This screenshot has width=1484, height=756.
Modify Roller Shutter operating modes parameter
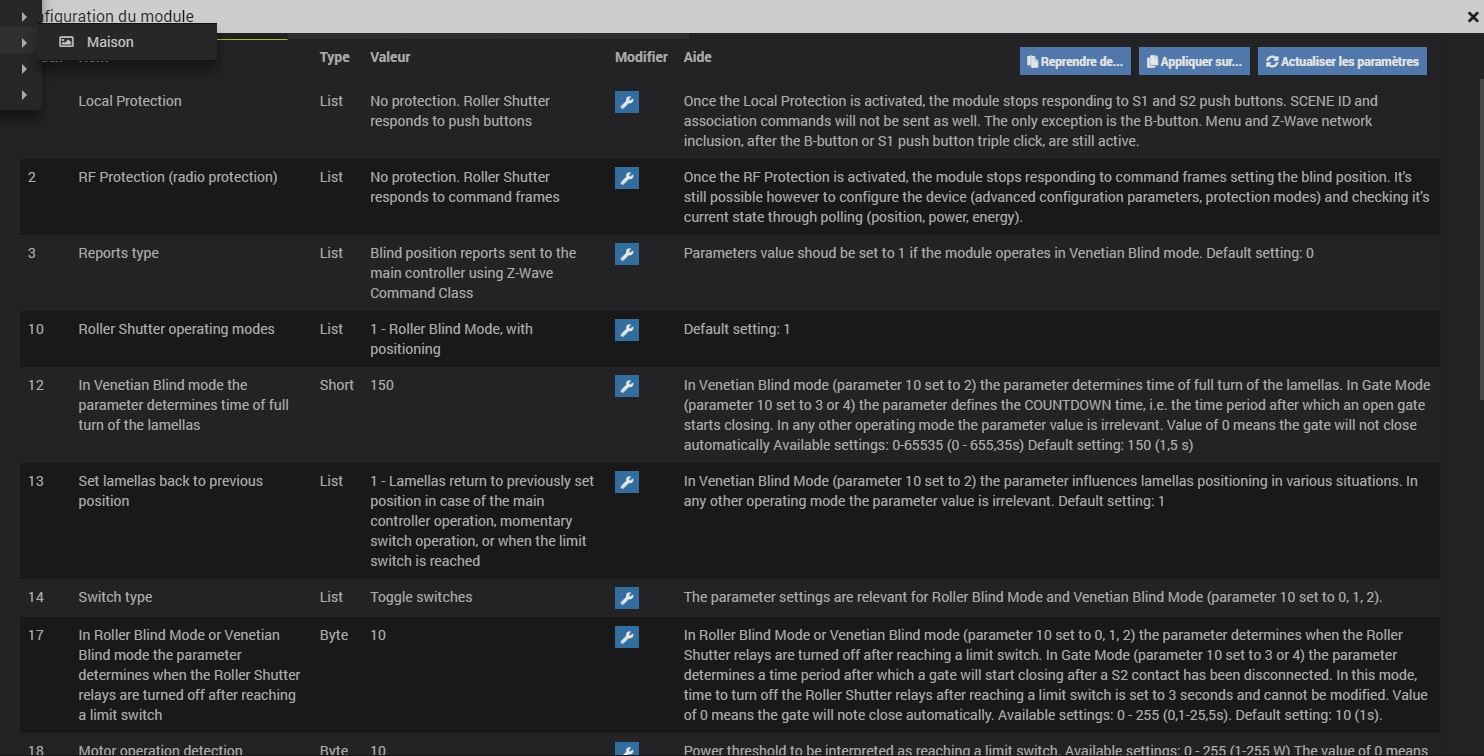627,330
